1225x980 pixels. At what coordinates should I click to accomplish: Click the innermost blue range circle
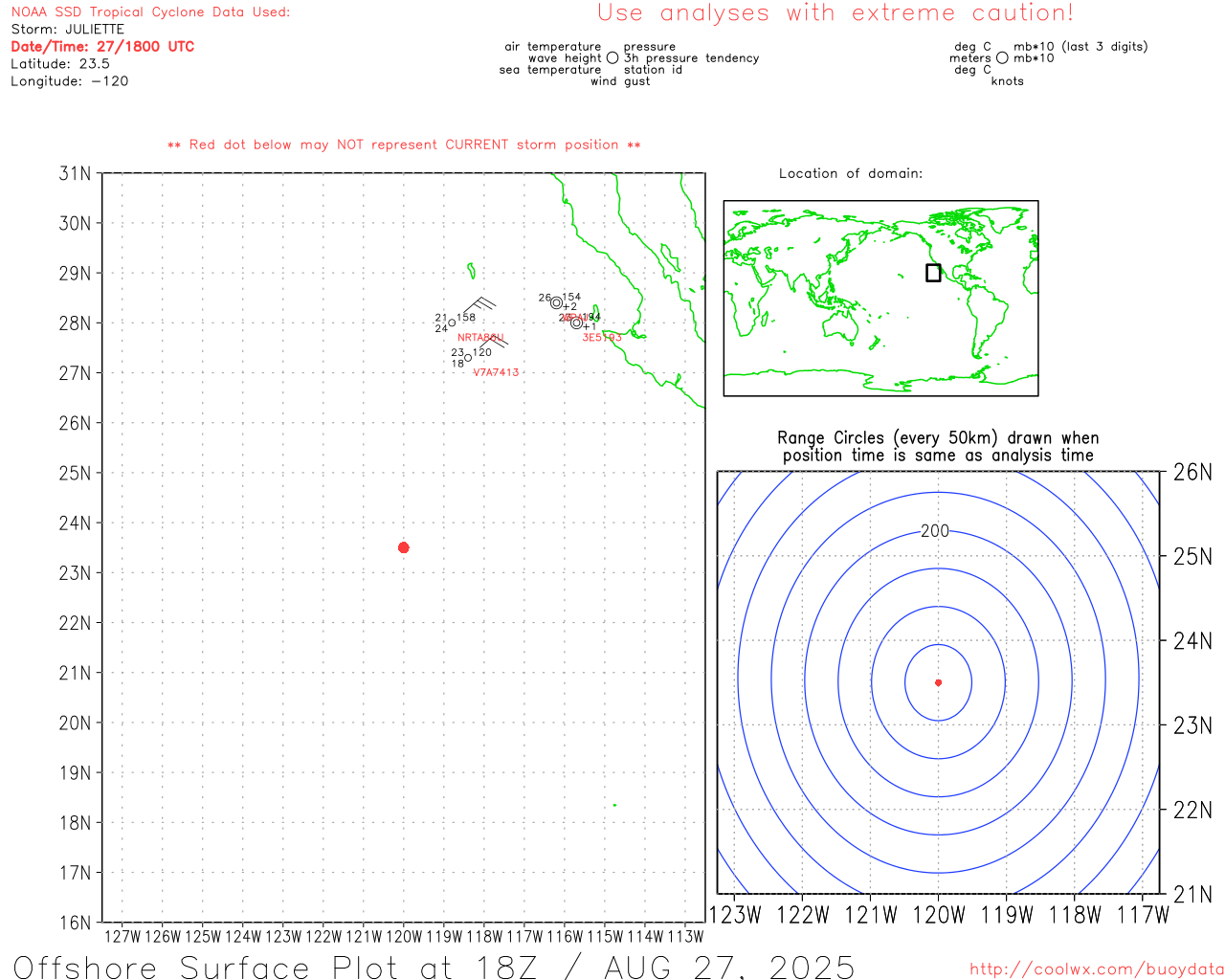coord(938,682)
